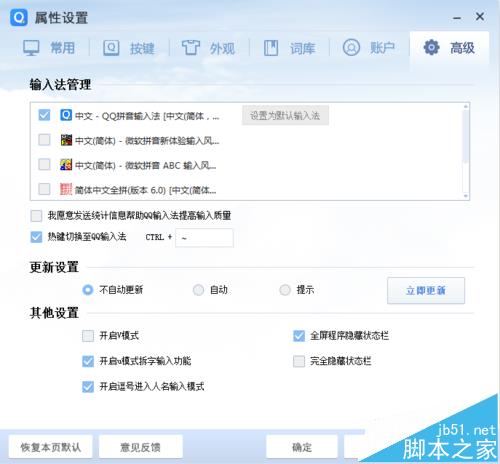The width and height of the screenshot is (500, 464).
Task: Select the 自动 update radio button
Action: [x=198, y=290]
